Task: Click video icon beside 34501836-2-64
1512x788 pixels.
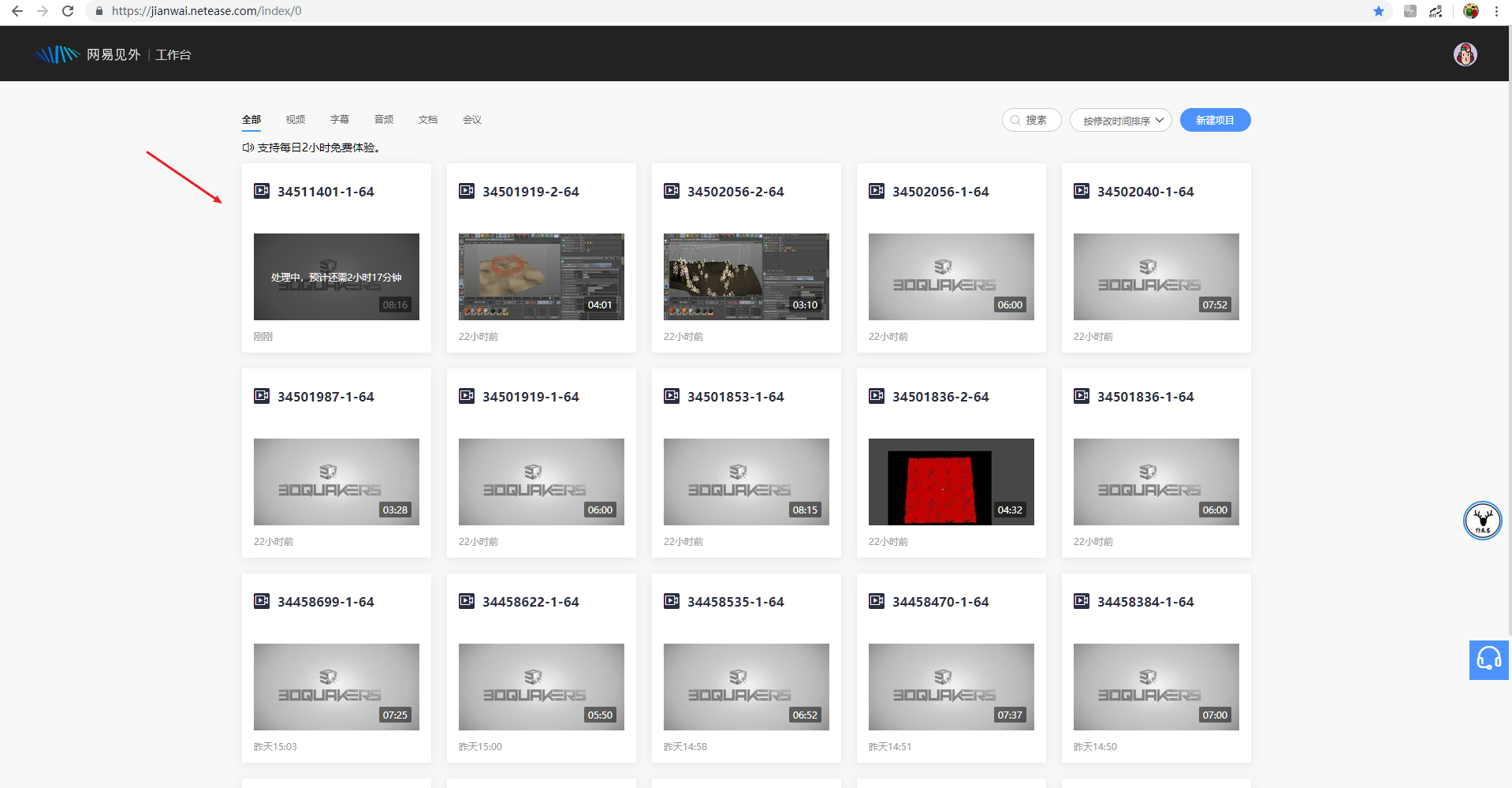Action: tap(877, 396)
